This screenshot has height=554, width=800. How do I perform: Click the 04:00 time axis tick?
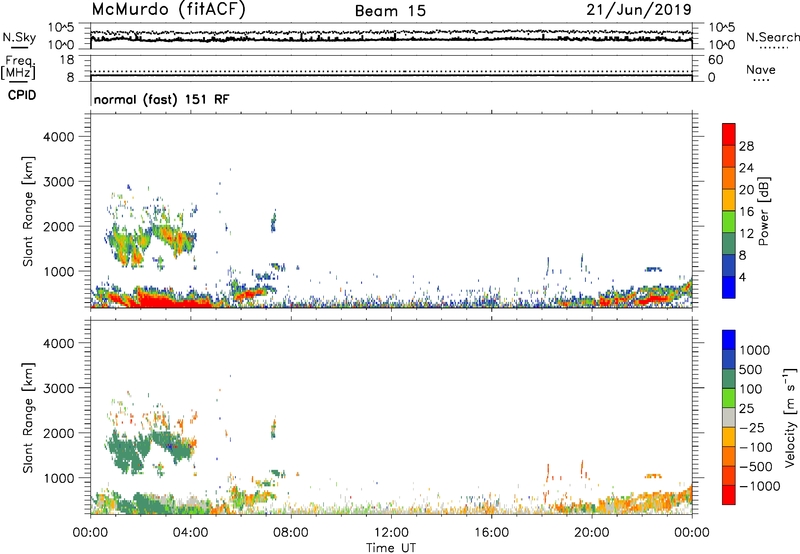coord(191,533)
